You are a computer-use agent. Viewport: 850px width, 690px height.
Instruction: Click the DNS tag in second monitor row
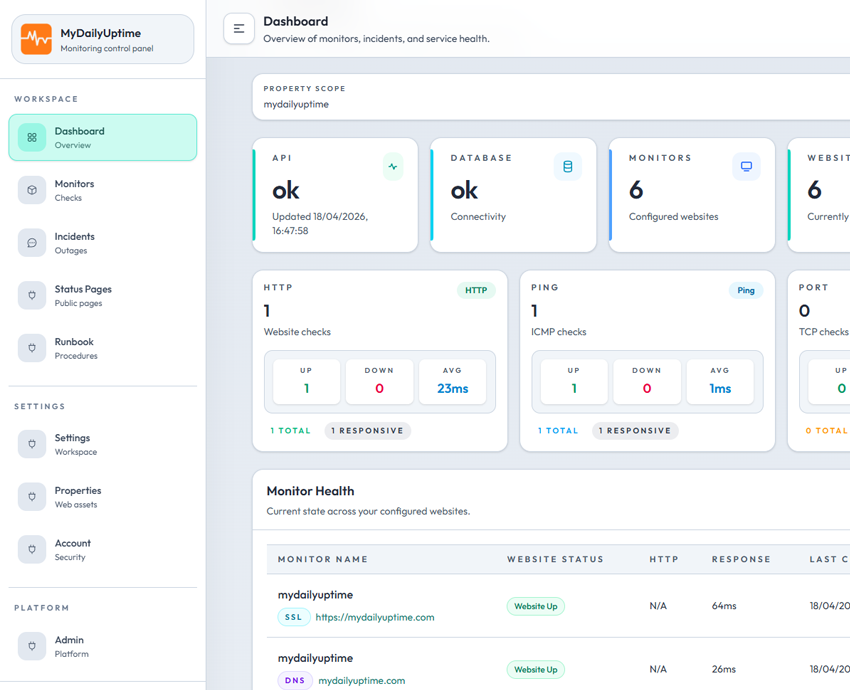pos(295,680)
